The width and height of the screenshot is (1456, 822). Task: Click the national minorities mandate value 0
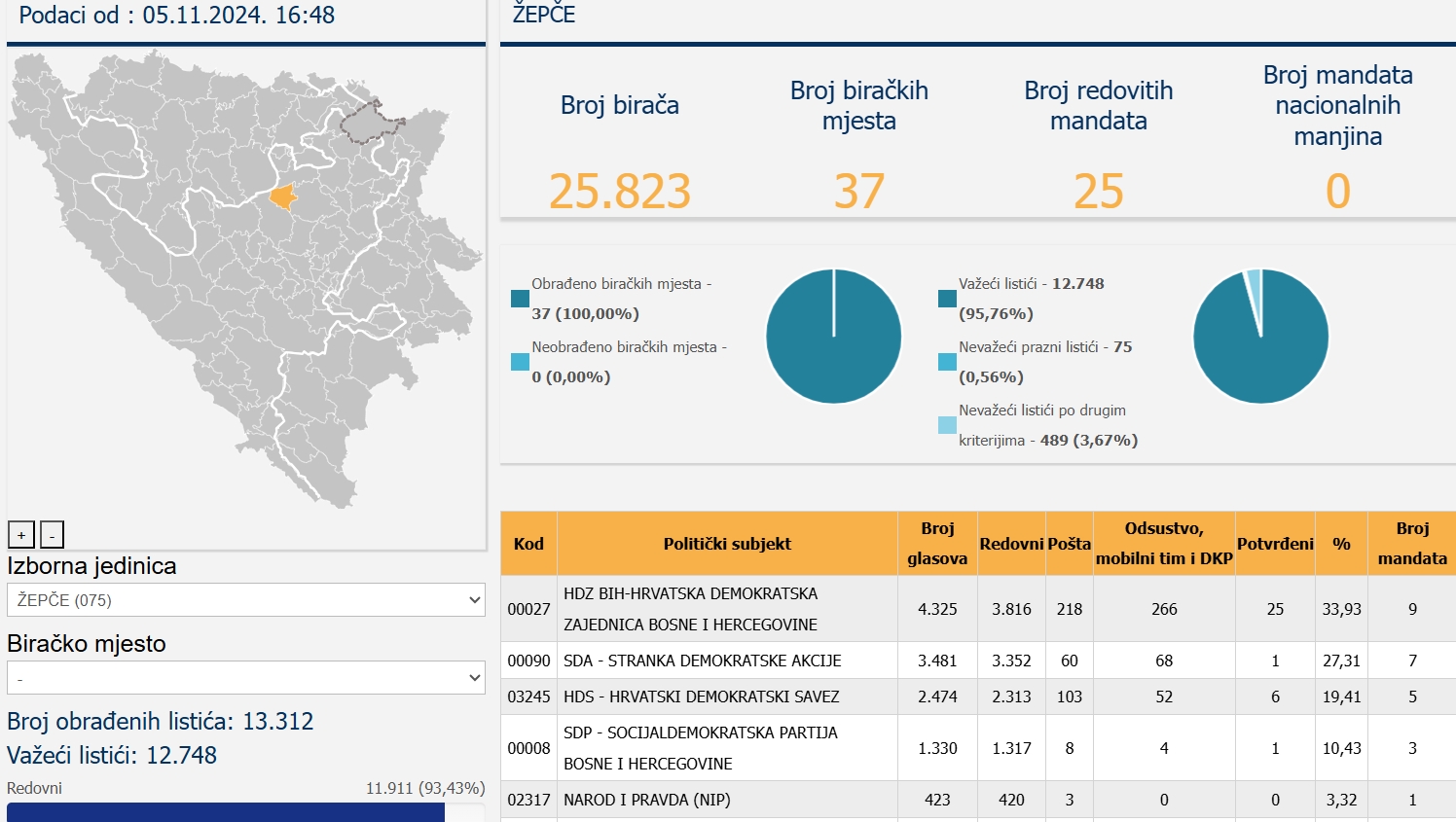point(1338,192)
